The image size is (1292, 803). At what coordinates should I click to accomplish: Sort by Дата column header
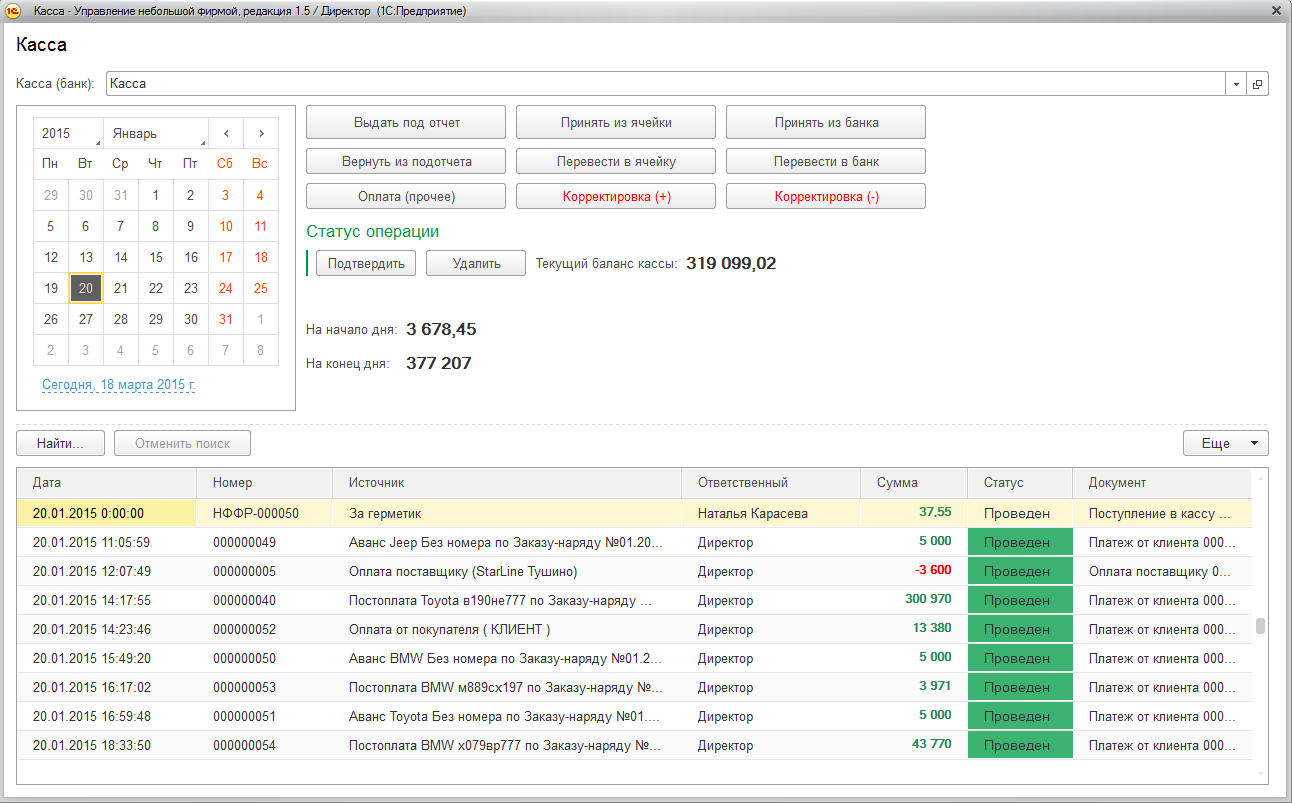(107, 483)
